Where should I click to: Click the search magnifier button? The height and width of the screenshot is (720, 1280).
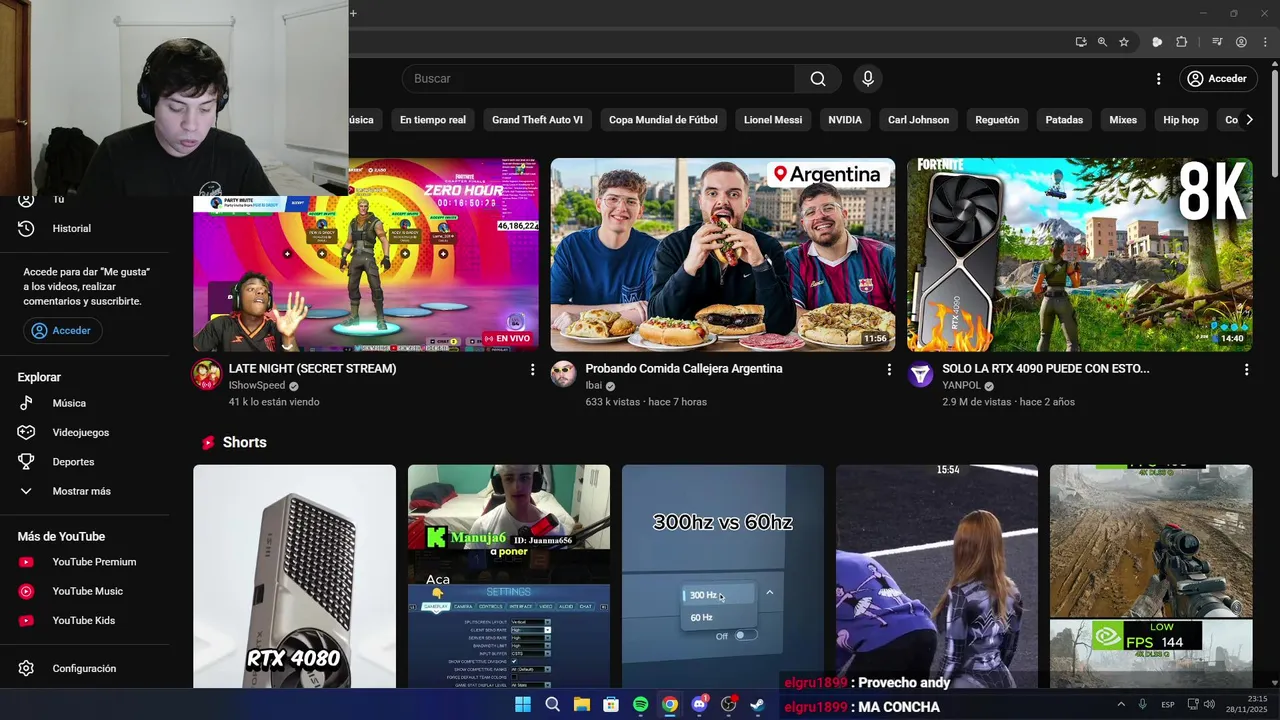click(818, 79)
